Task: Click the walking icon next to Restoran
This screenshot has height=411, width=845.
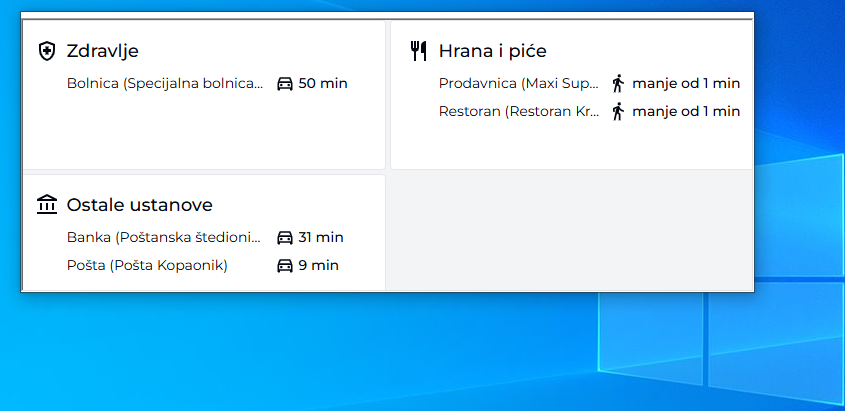Action: (x=618, y=112)
